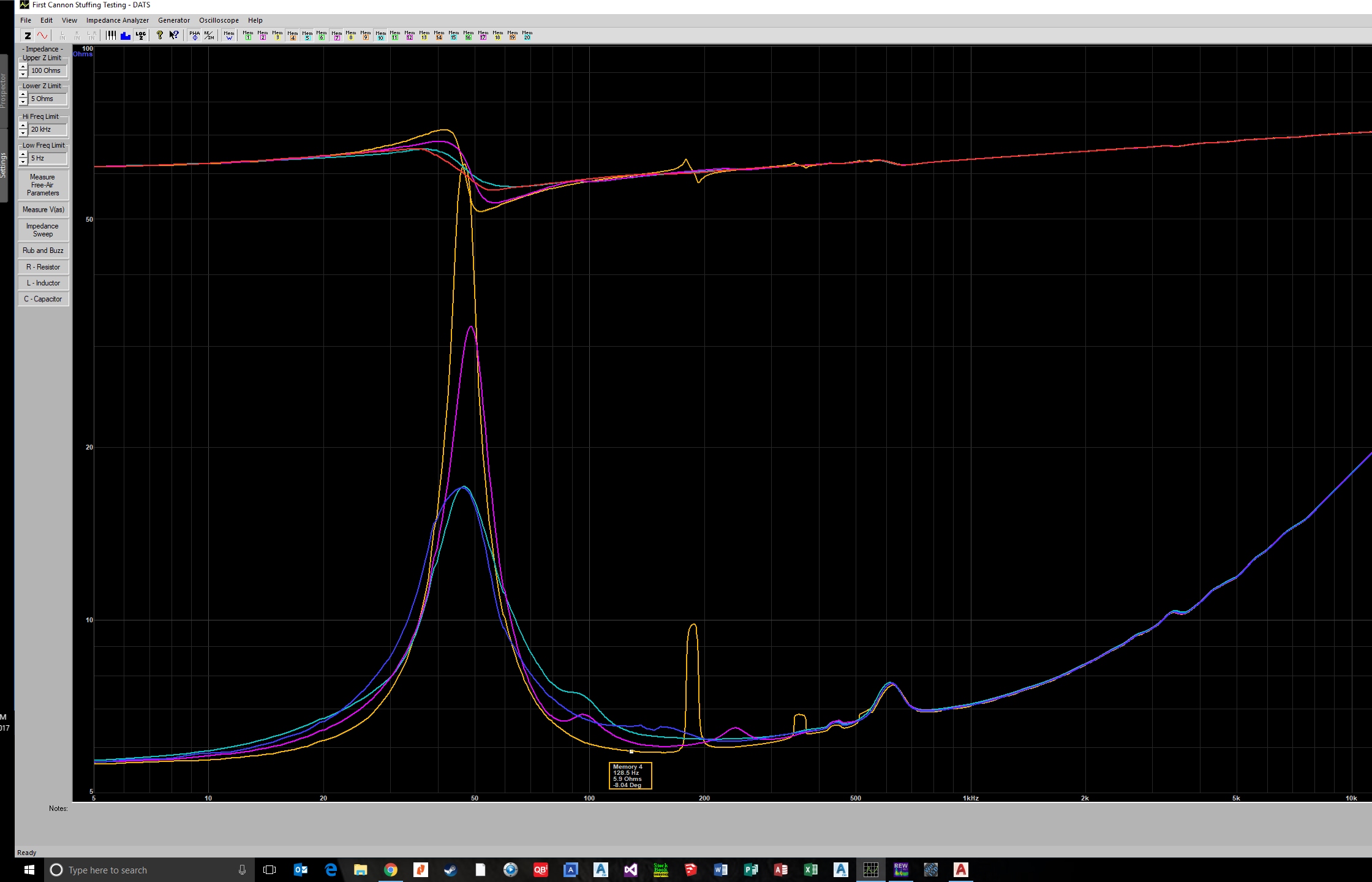Decrease the Hi Freq Limit with down arrow

pyautogui.click(x=23, y=133)
